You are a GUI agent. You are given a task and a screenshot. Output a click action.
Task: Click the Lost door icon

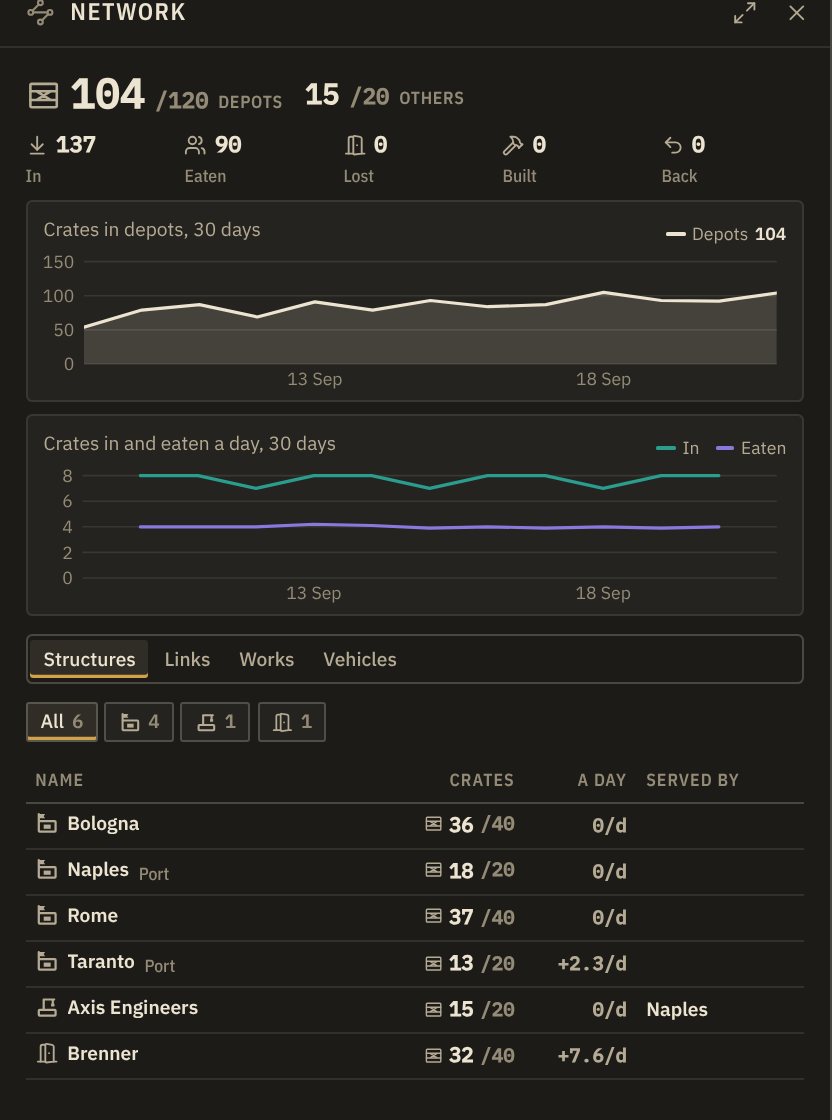pyautogui.click(x=354, y=146)
